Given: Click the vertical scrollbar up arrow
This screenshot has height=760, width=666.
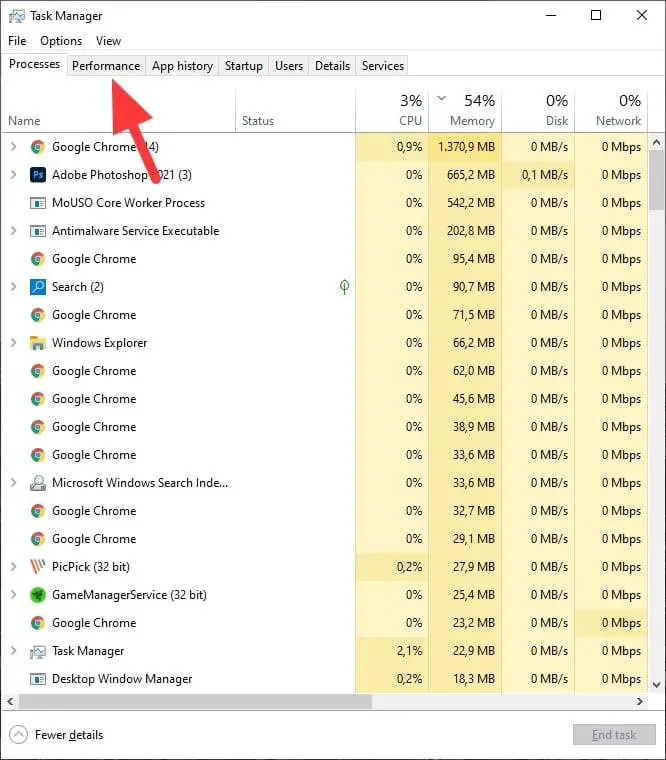Looking at the screenshot, I should tap(656, 142).
